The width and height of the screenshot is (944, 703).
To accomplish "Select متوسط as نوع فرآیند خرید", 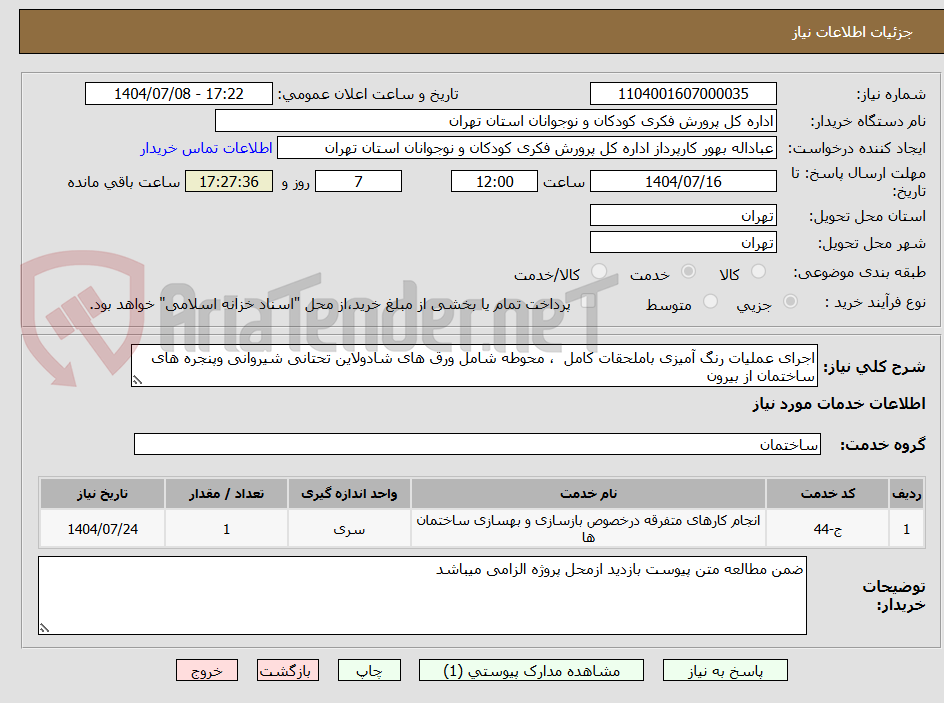I will 711,304.
